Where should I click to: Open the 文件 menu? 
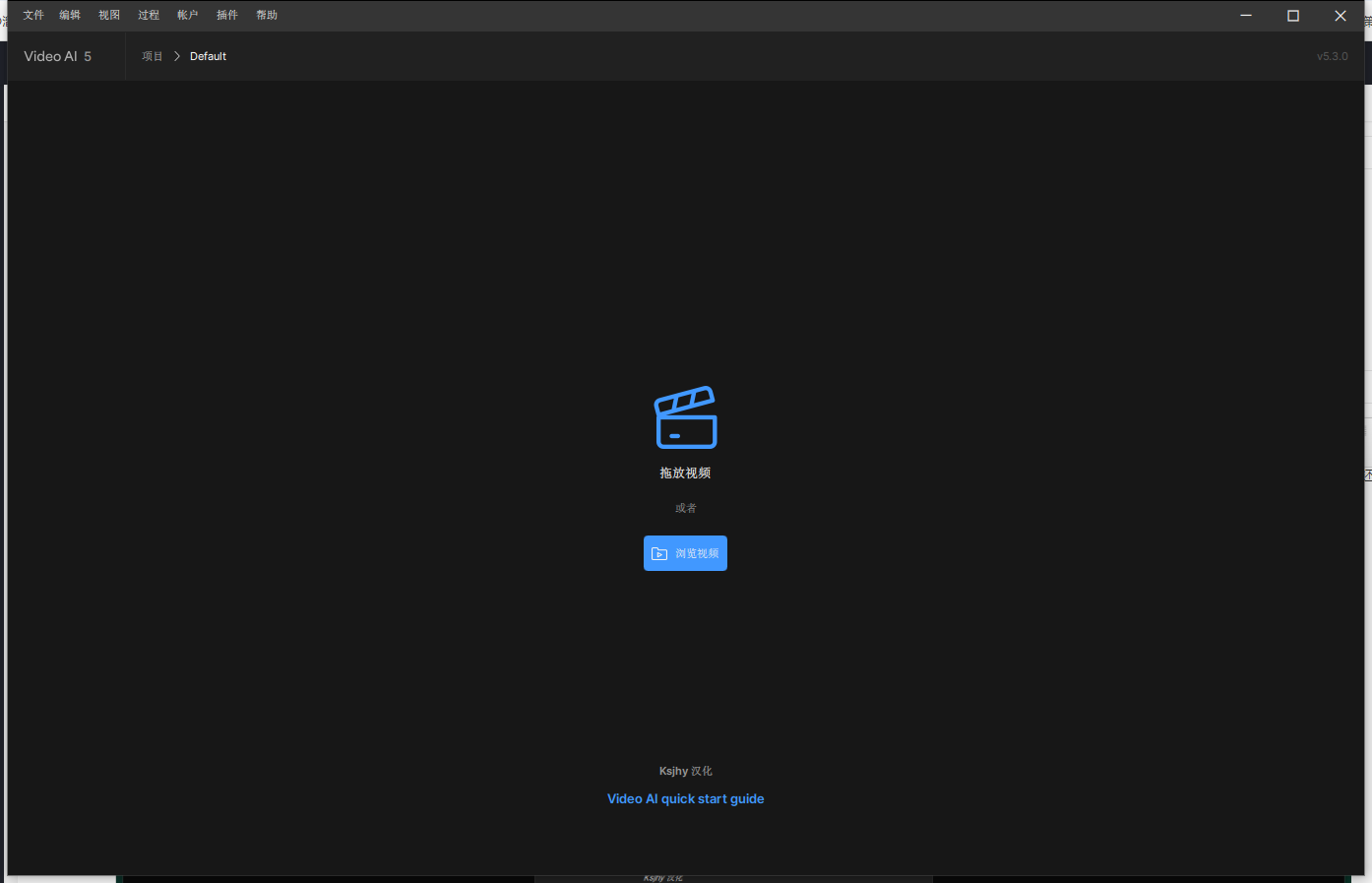click(x=33, y=15)
